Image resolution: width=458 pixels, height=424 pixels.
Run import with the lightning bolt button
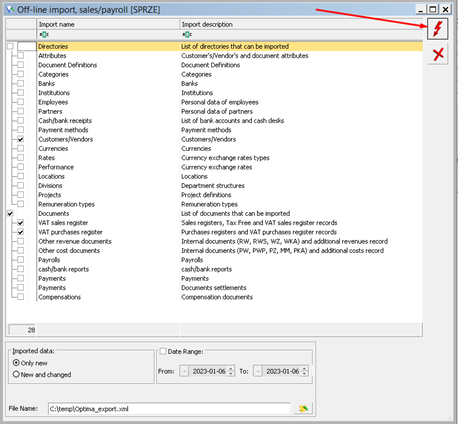pyautogui.click(x=438, y=29)
